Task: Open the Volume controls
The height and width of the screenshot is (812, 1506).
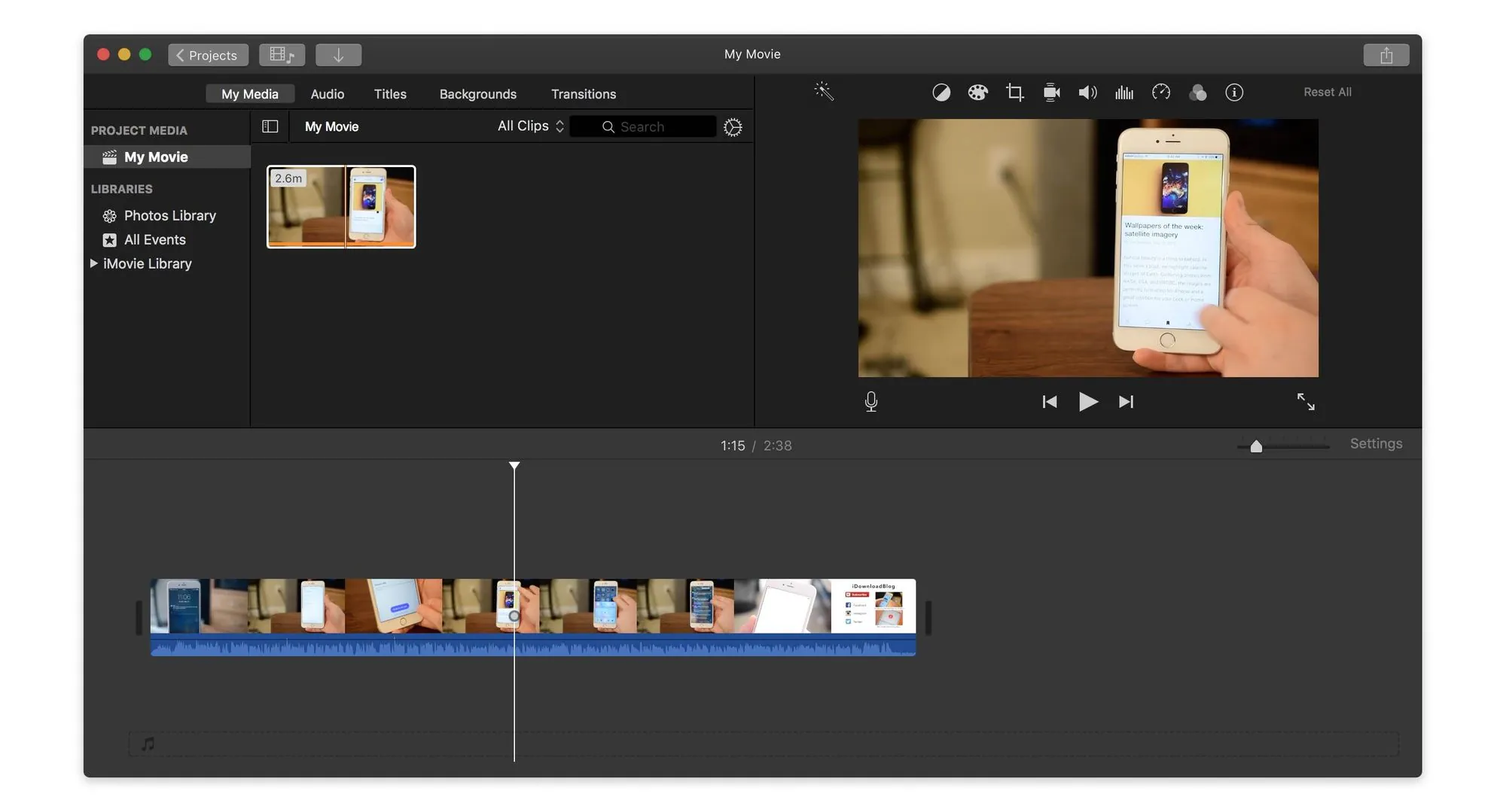Action: coord(1087,92)
